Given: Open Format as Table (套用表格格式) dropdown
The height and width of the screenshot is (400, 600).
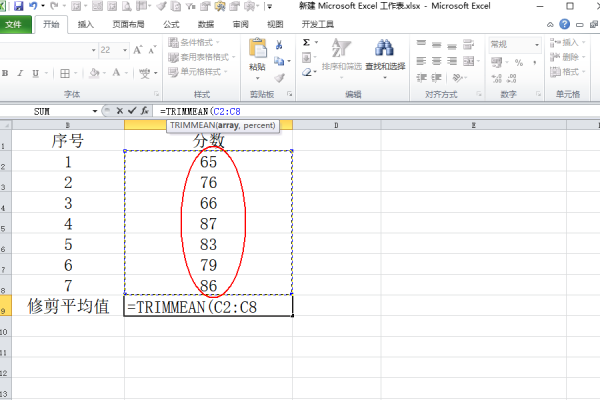Looking at the screenshot, I should (x=202, y=57).
